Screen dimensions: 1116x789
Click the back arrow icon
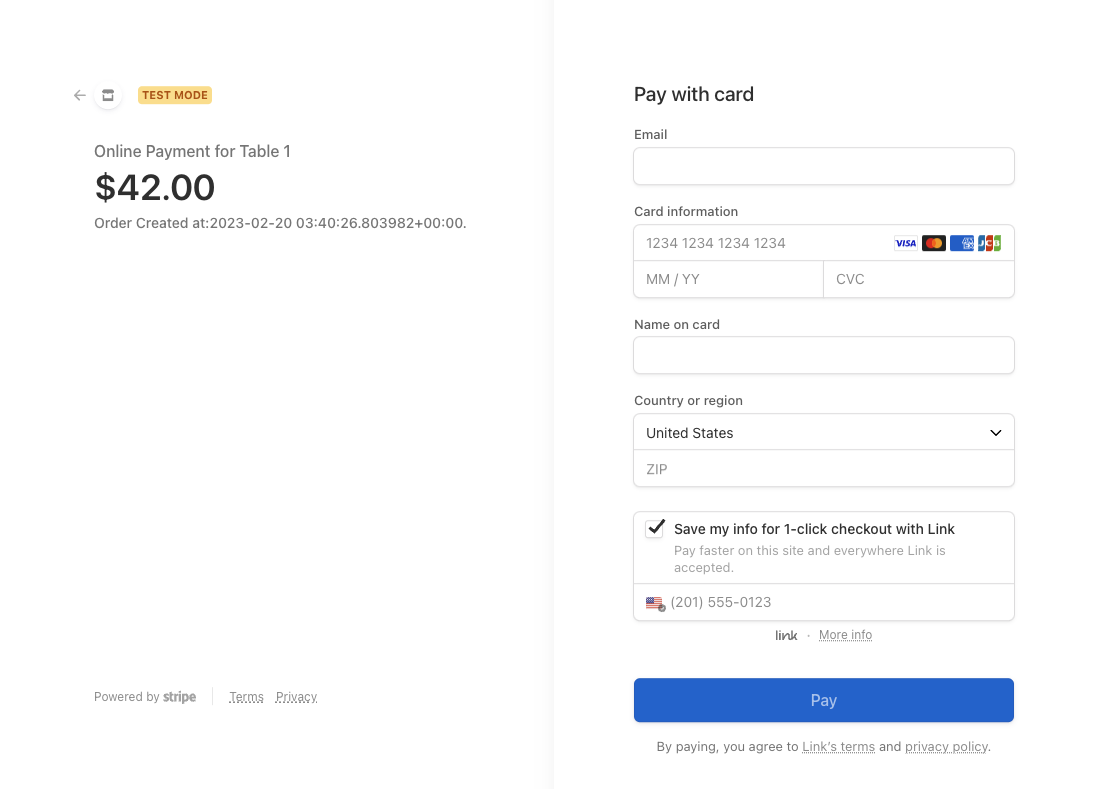coord(80,95)
